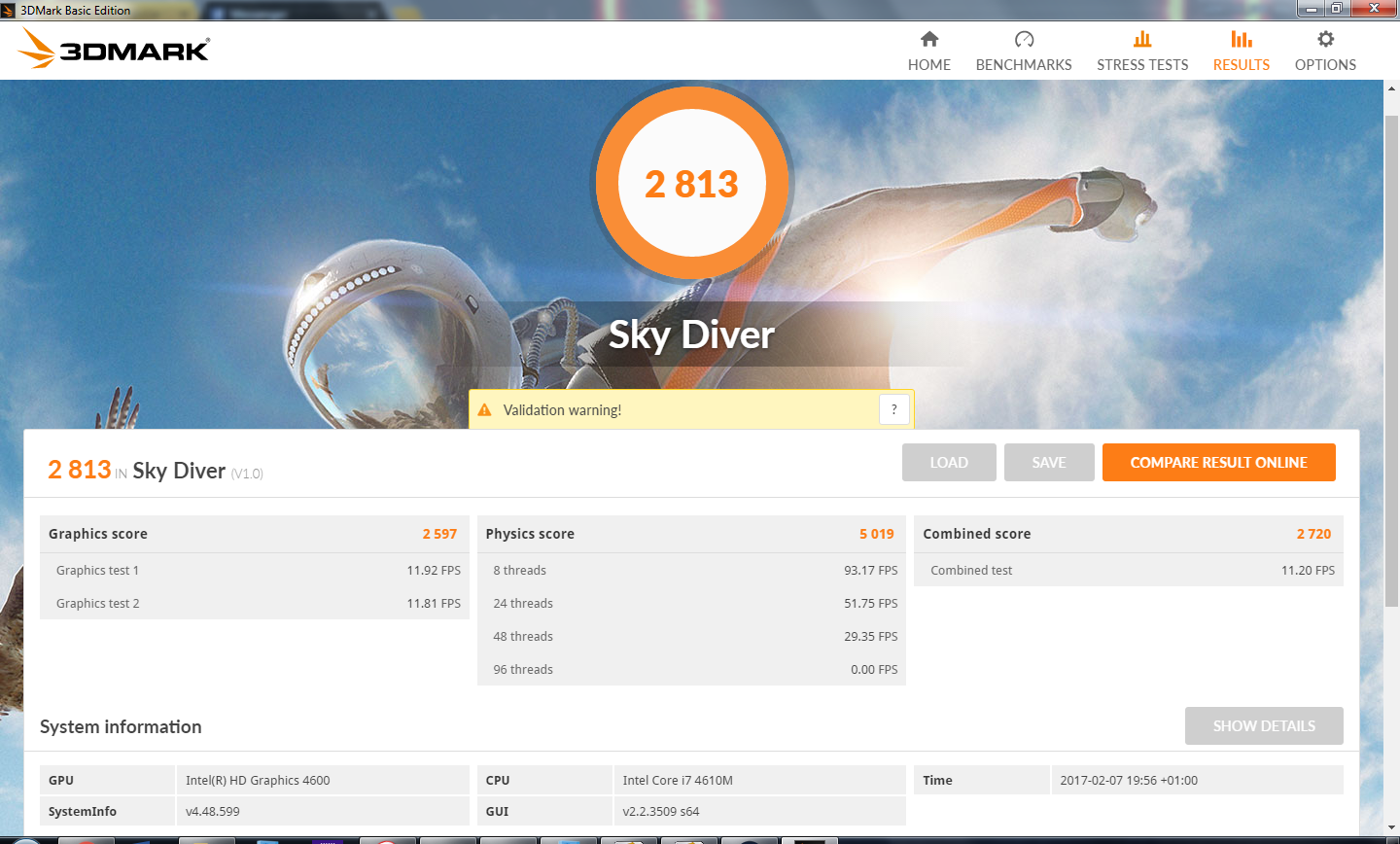
Task: Click the 3DMark app icon in the title bar
Action: pyautogui.click(x=9, y=10)
